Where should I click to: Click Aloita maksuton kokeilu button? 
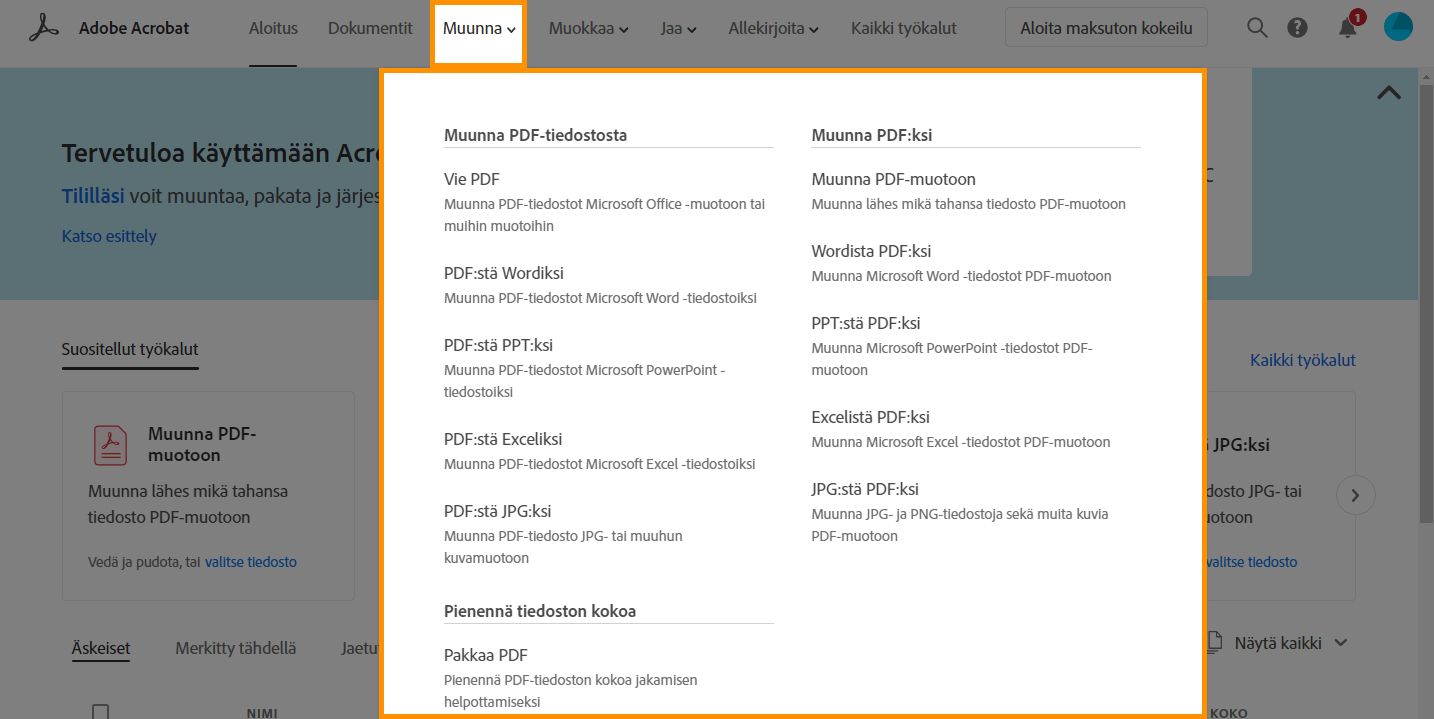point(1106,28)
